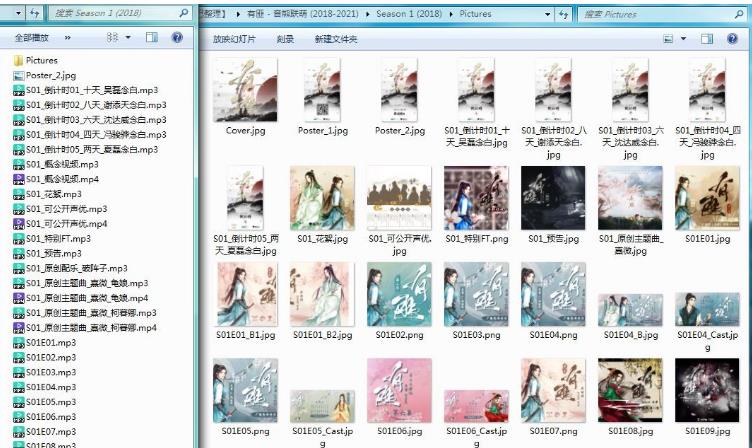The height and width of the screenshot is (448, 752).
Task: Toggle the preview pane in the left window
Action: coord(152,37)
